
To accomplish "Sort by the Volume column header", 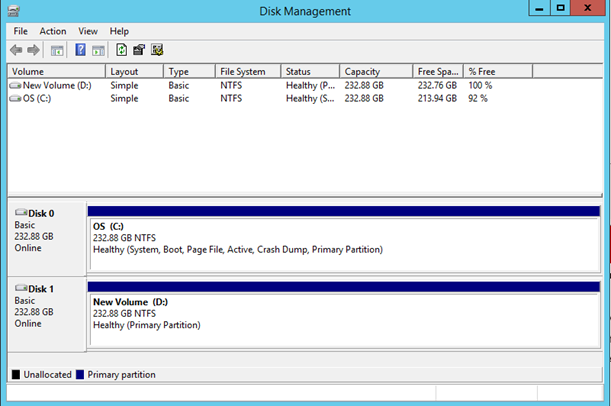I will point(57,72).
